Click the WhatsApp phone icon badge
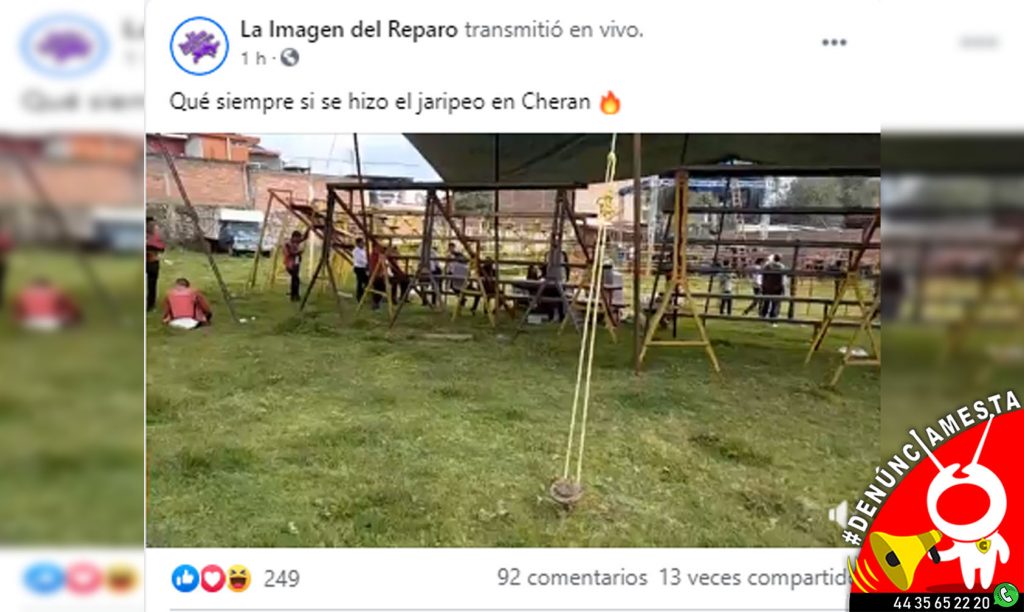 tap(1007, 595)
